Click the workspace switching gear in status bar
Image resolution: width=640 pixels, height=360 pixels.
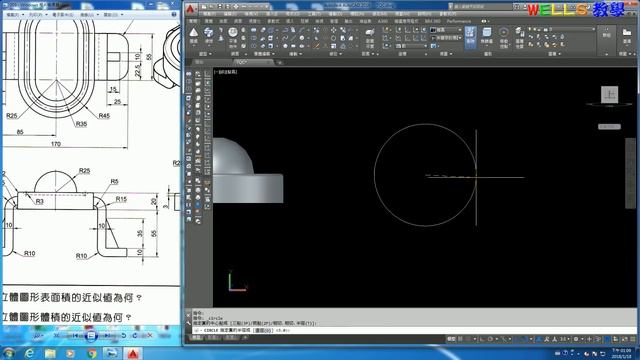[576, 339]
